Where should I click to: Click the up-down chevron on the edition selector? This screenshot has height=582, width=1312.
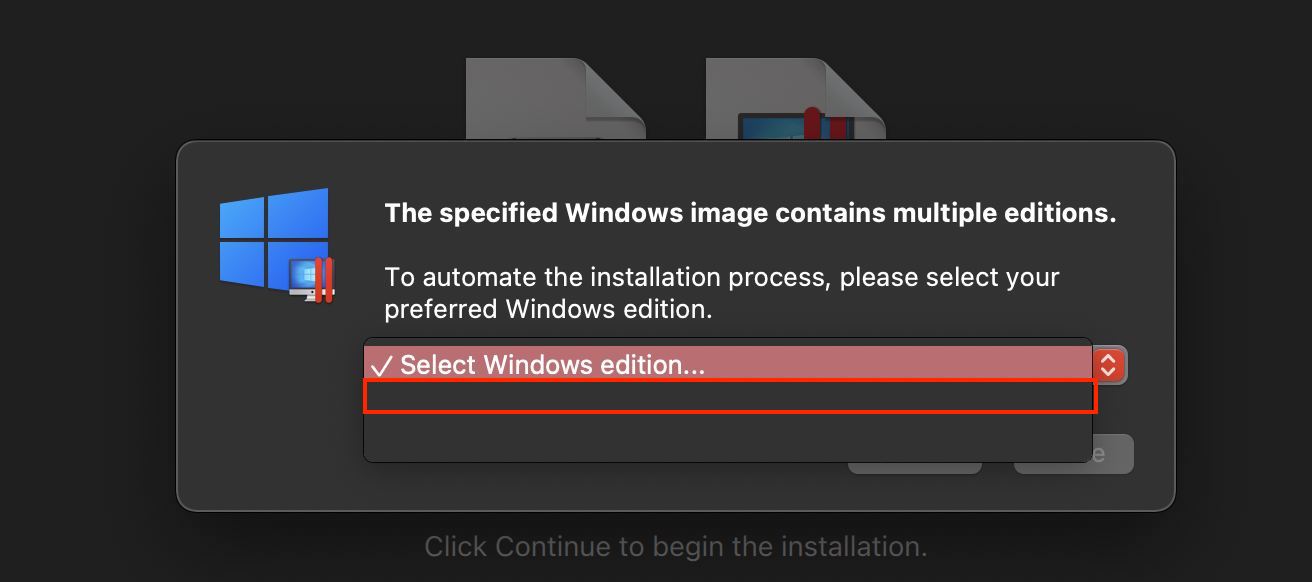coord(1110,365)
